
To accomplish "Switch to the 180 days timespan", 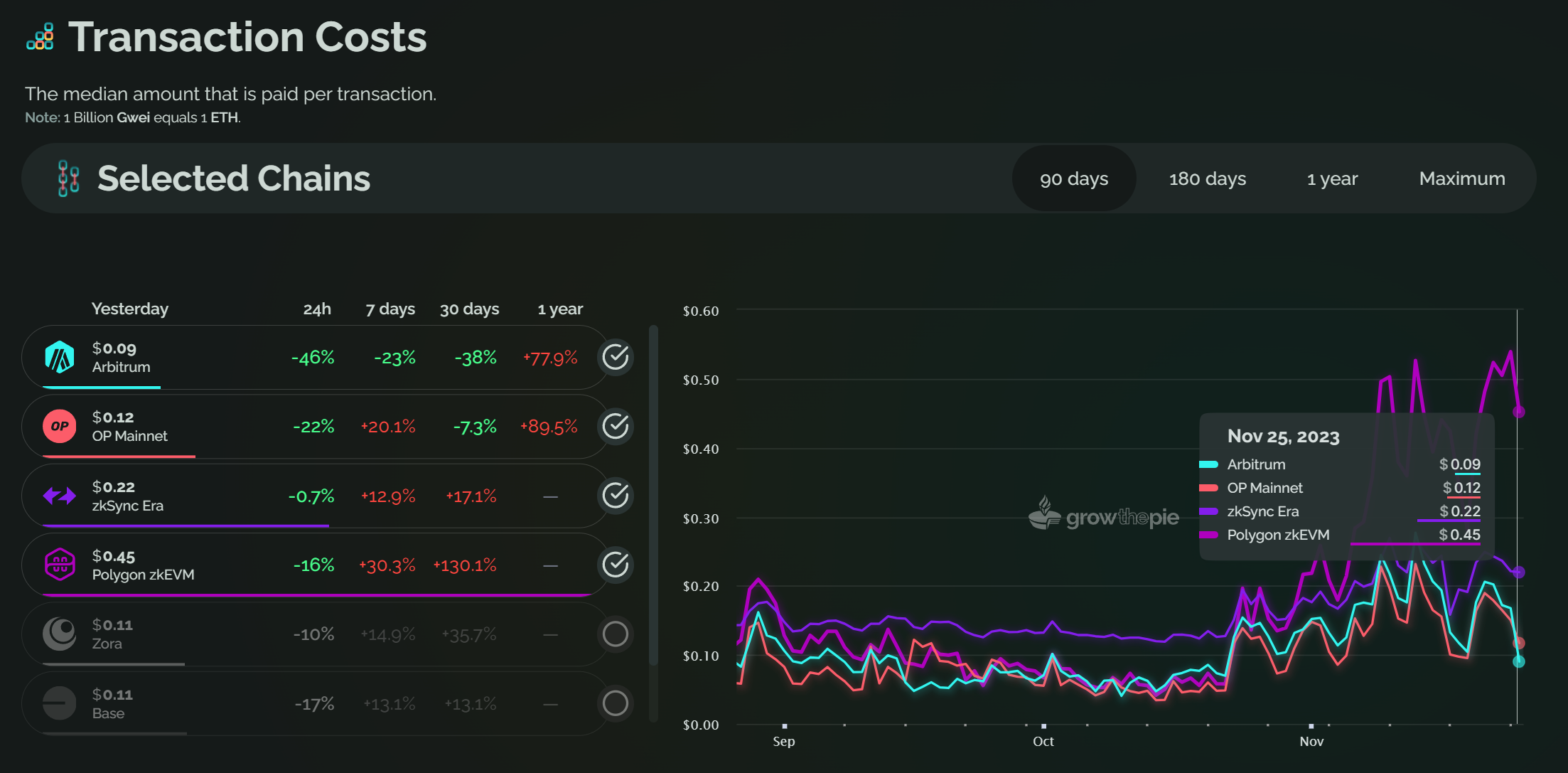I will (x=1208, y=178).
